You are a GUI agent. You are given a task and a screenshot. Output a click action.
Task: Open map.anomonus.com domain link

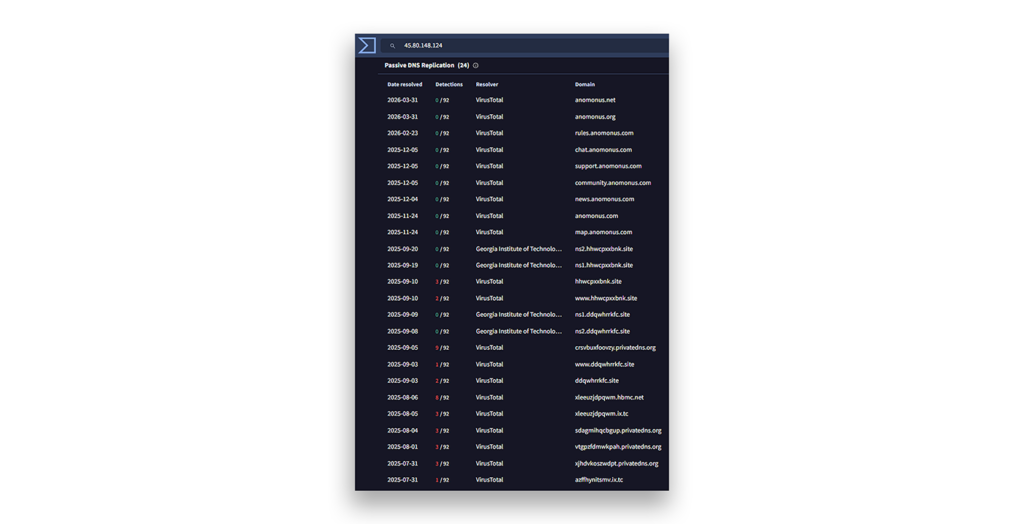[603, 232]
